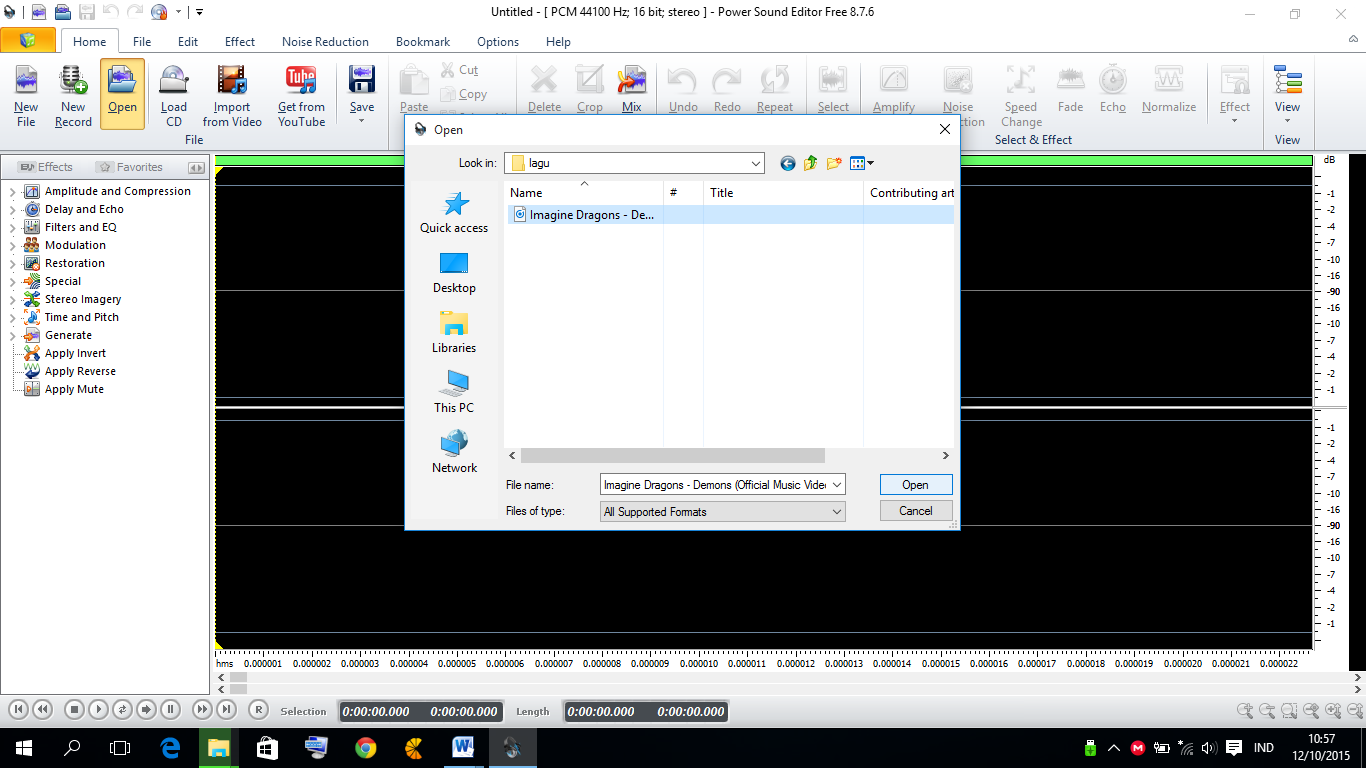This screenshot has width=1366, height=768.
Task: Expand Filters and EQ tree node
Action: 13,227
